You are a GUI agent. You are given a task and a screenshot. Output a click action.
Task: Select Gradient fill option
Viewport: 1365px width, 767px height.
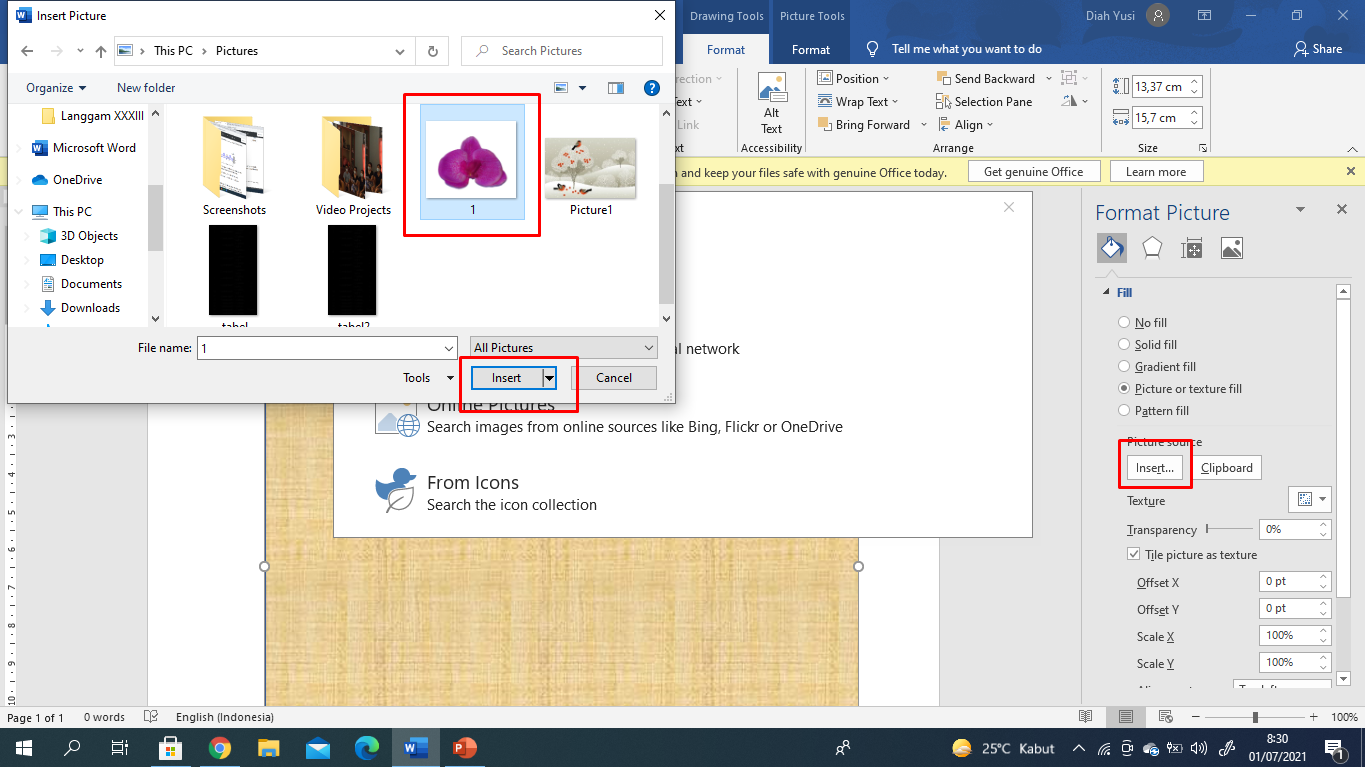coord(1157,367)
